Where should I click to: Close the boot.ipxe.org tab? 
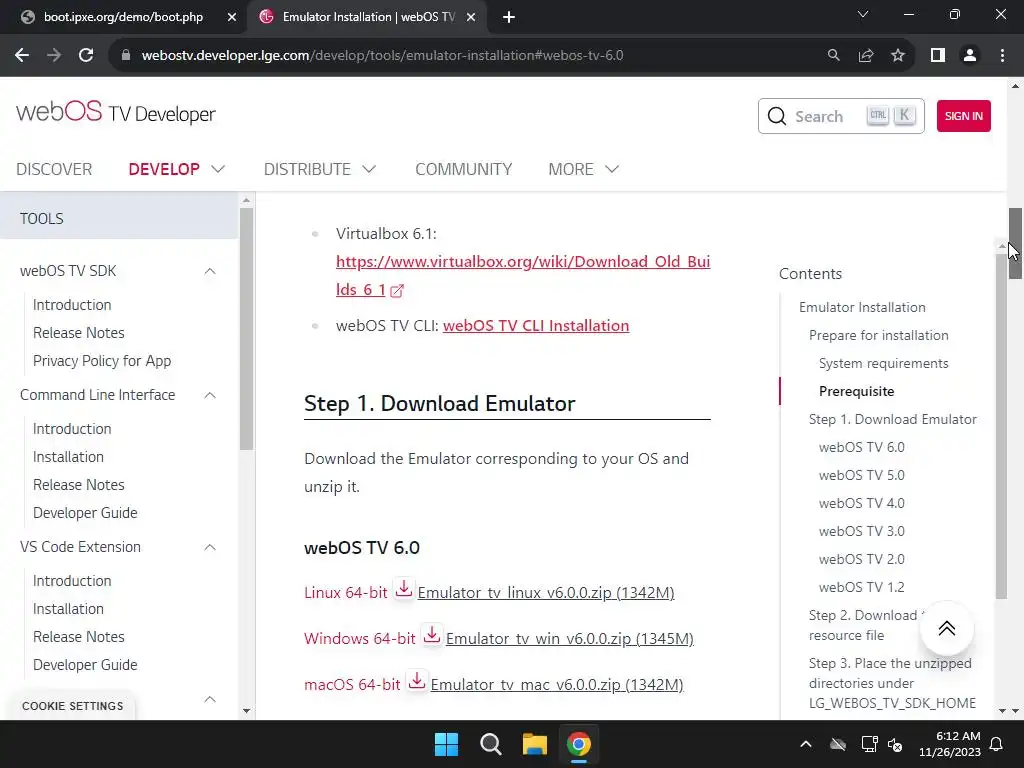(232, 17)
